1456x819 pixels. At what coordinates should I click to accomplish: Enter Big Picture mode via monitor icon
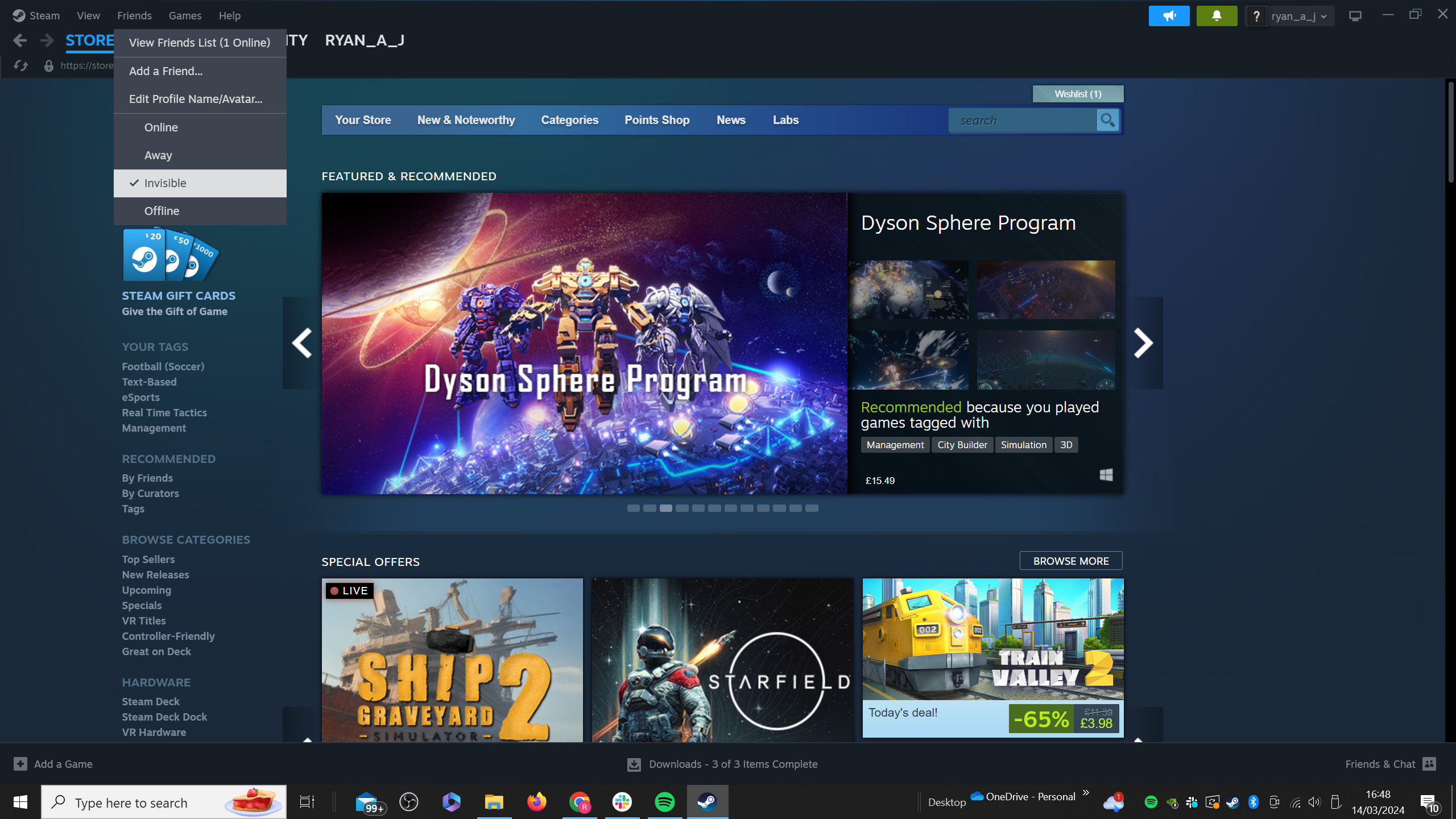[1355, 16]
